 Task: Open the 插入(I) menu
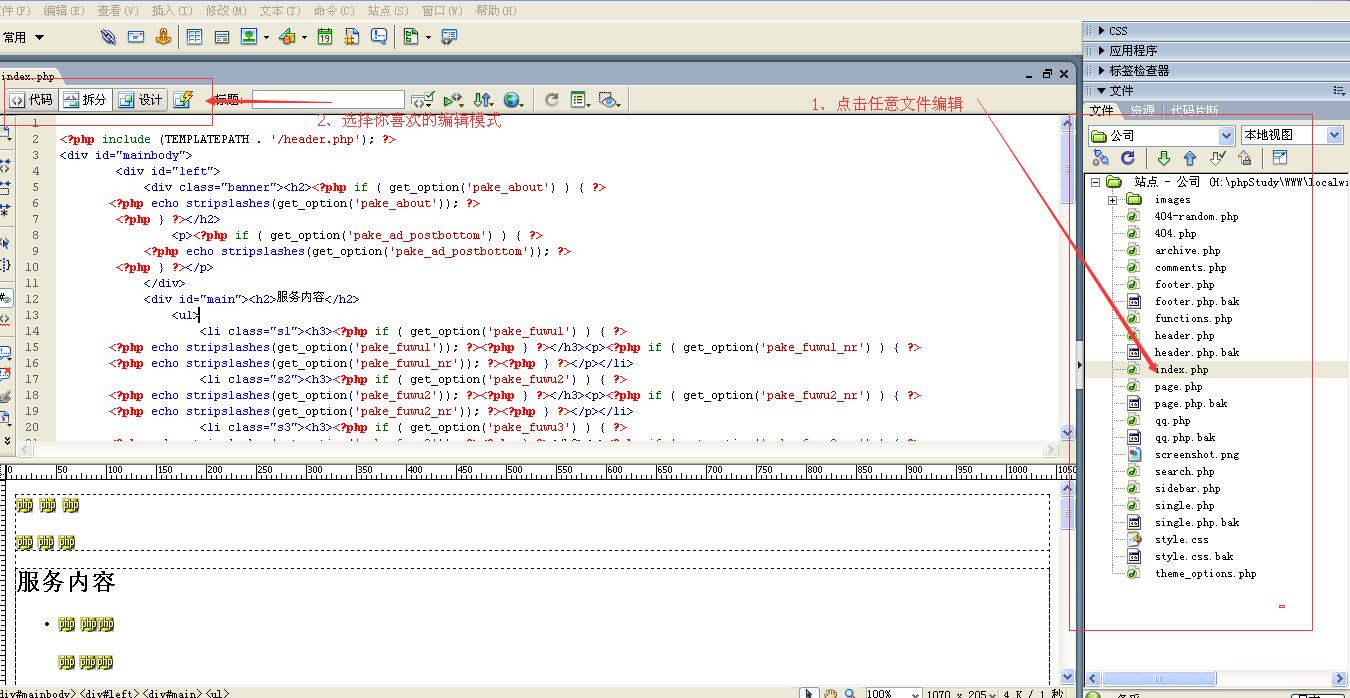pyautogui.click(x=172, y=10)
